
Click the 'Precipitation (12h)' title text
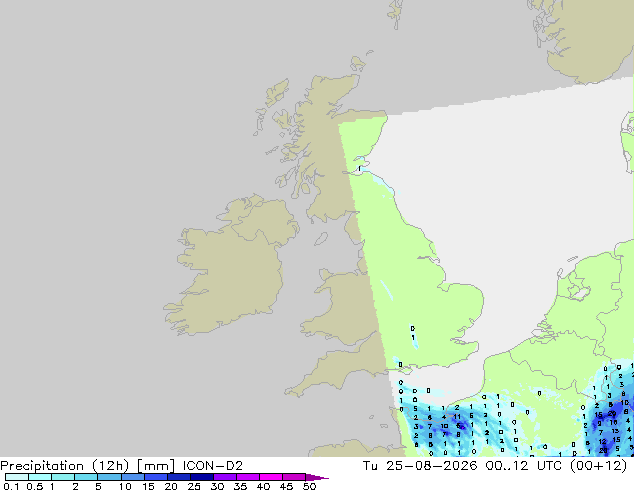click(65, 466)
